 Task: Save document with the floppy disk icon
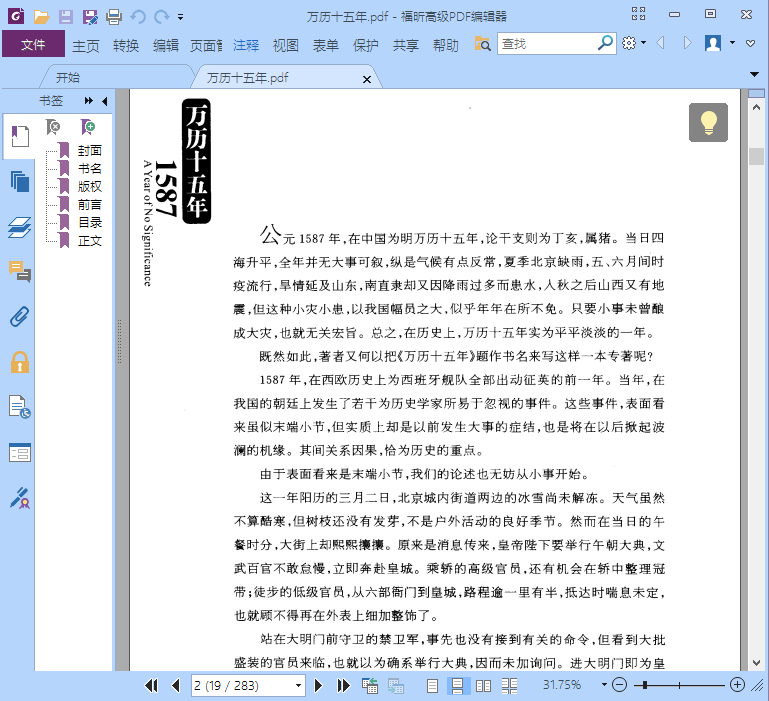coord(66,17)
